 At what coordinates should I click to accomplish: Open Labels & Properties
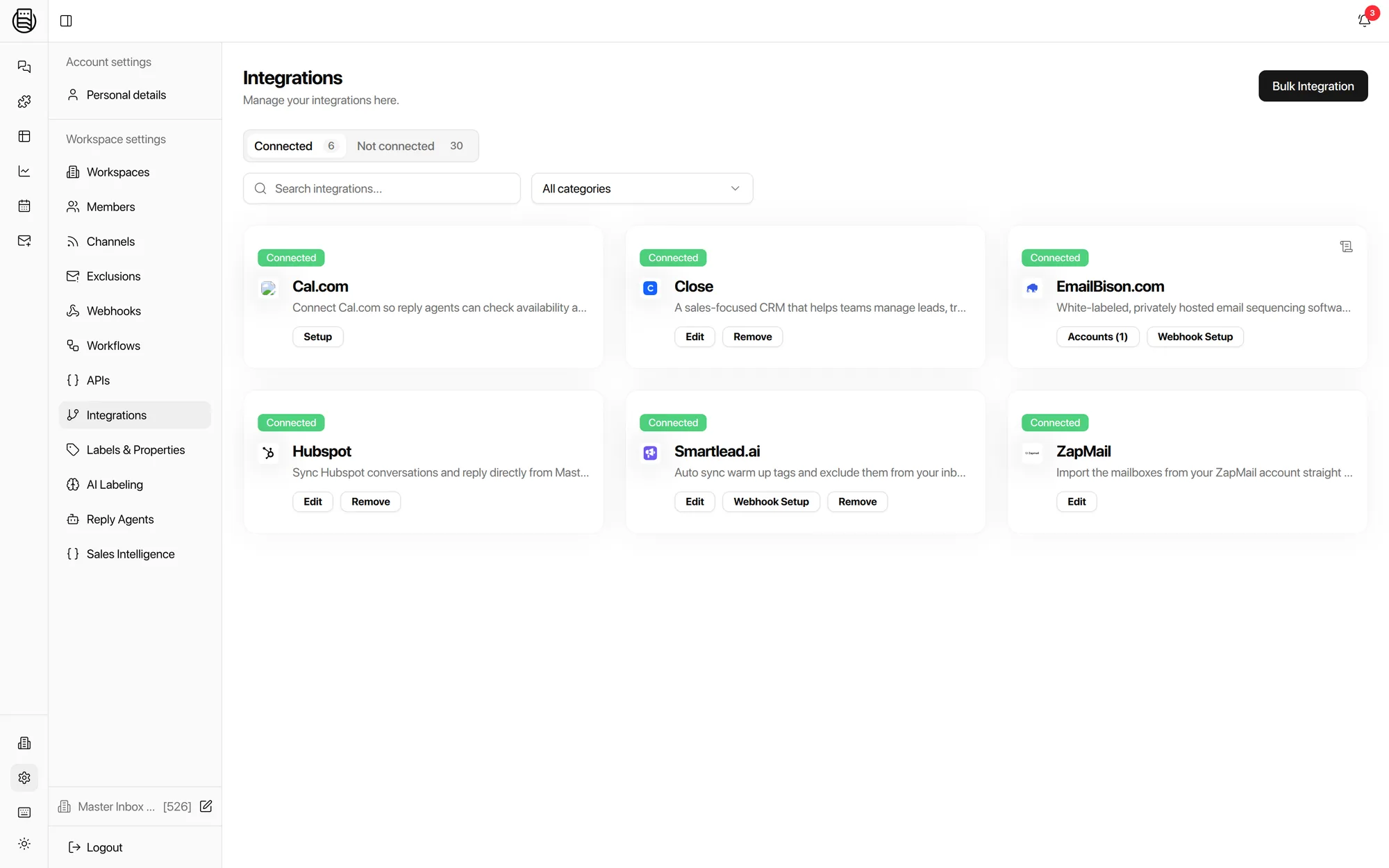135,450
